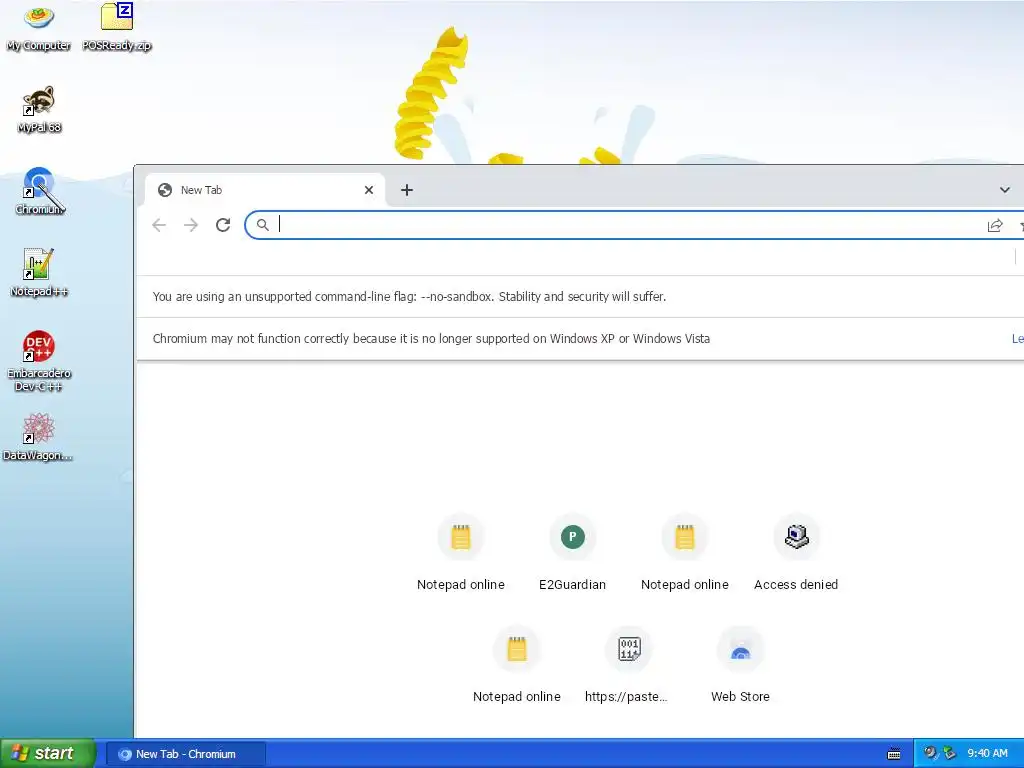Launch Embarcadero Dev-C++ shortcut
1024x768 pixels.
coord(39,361)
